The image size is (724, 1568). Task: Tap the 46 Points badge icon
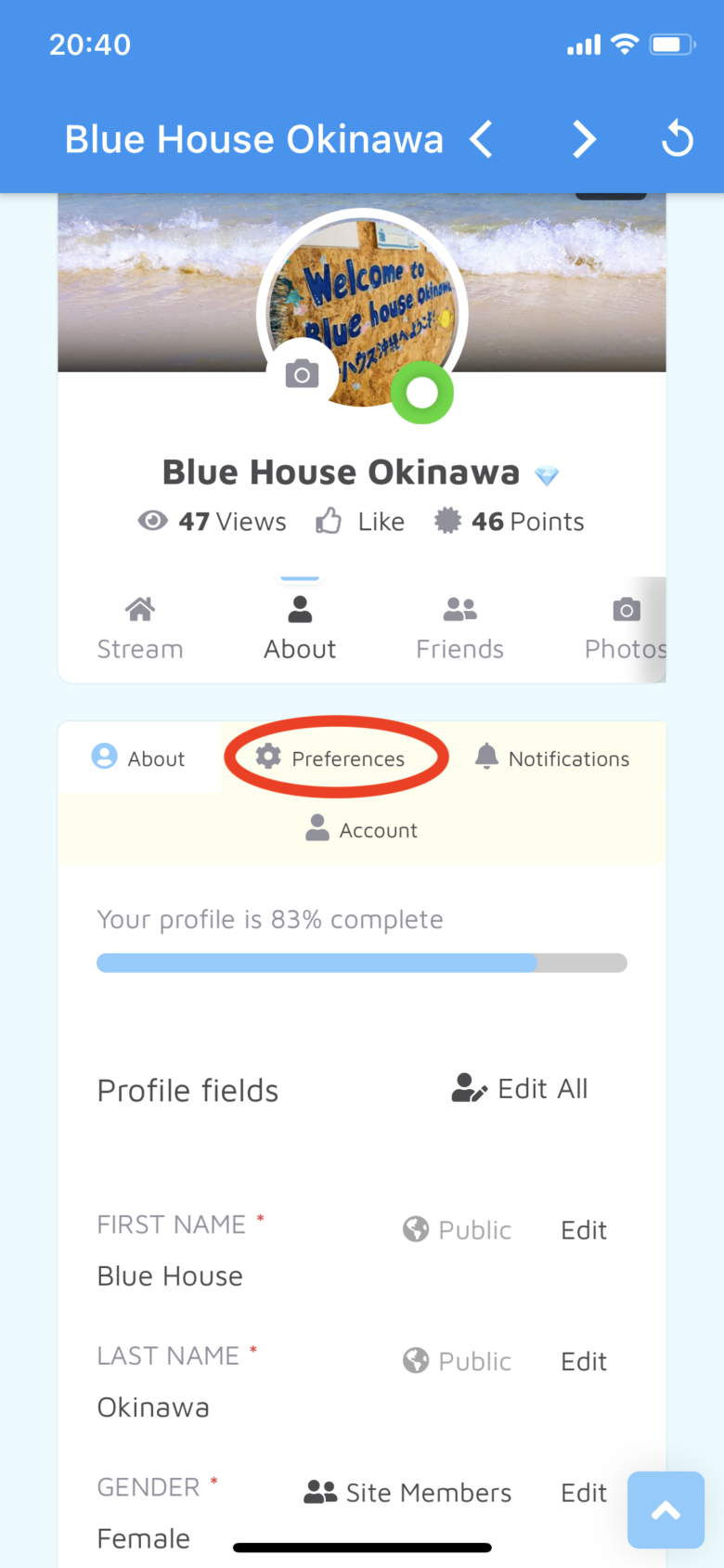pyautogui.click(x=447, y=521)
